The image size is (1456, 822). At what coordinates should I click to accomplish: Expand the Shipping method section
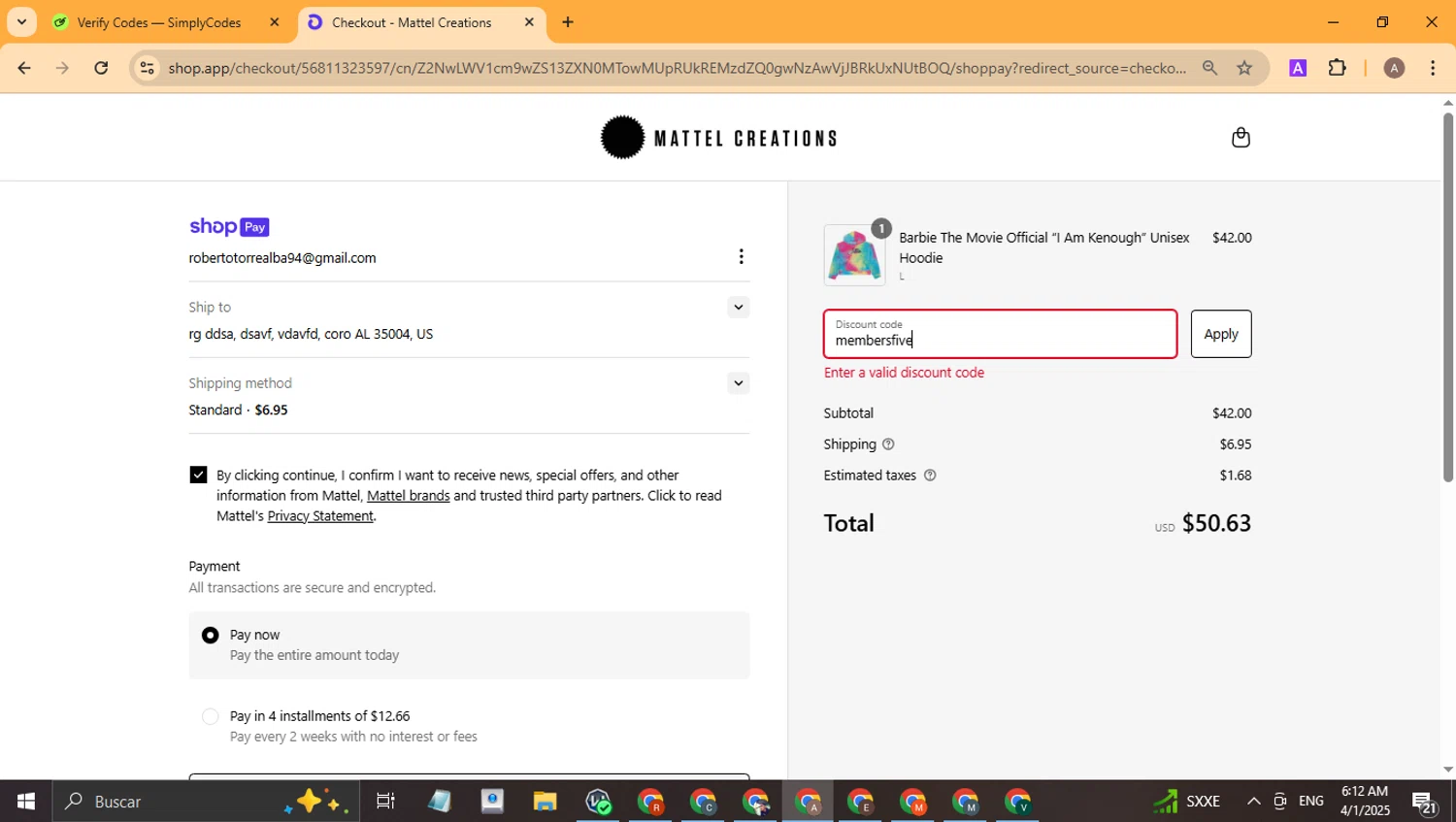click(739, 382)
